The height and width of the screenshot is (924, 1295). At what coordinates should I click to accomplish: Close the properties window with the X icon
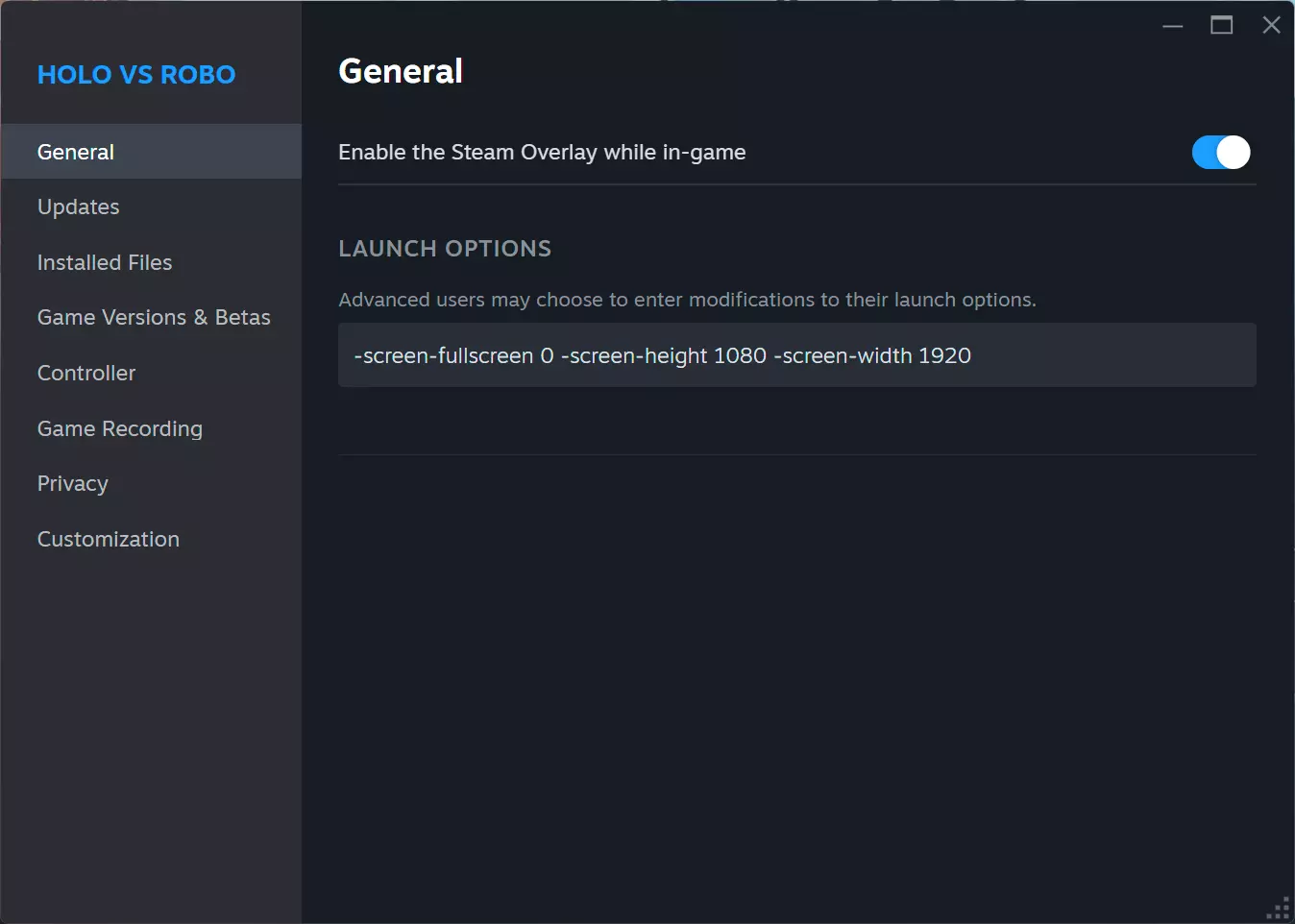click(1271, 26)
